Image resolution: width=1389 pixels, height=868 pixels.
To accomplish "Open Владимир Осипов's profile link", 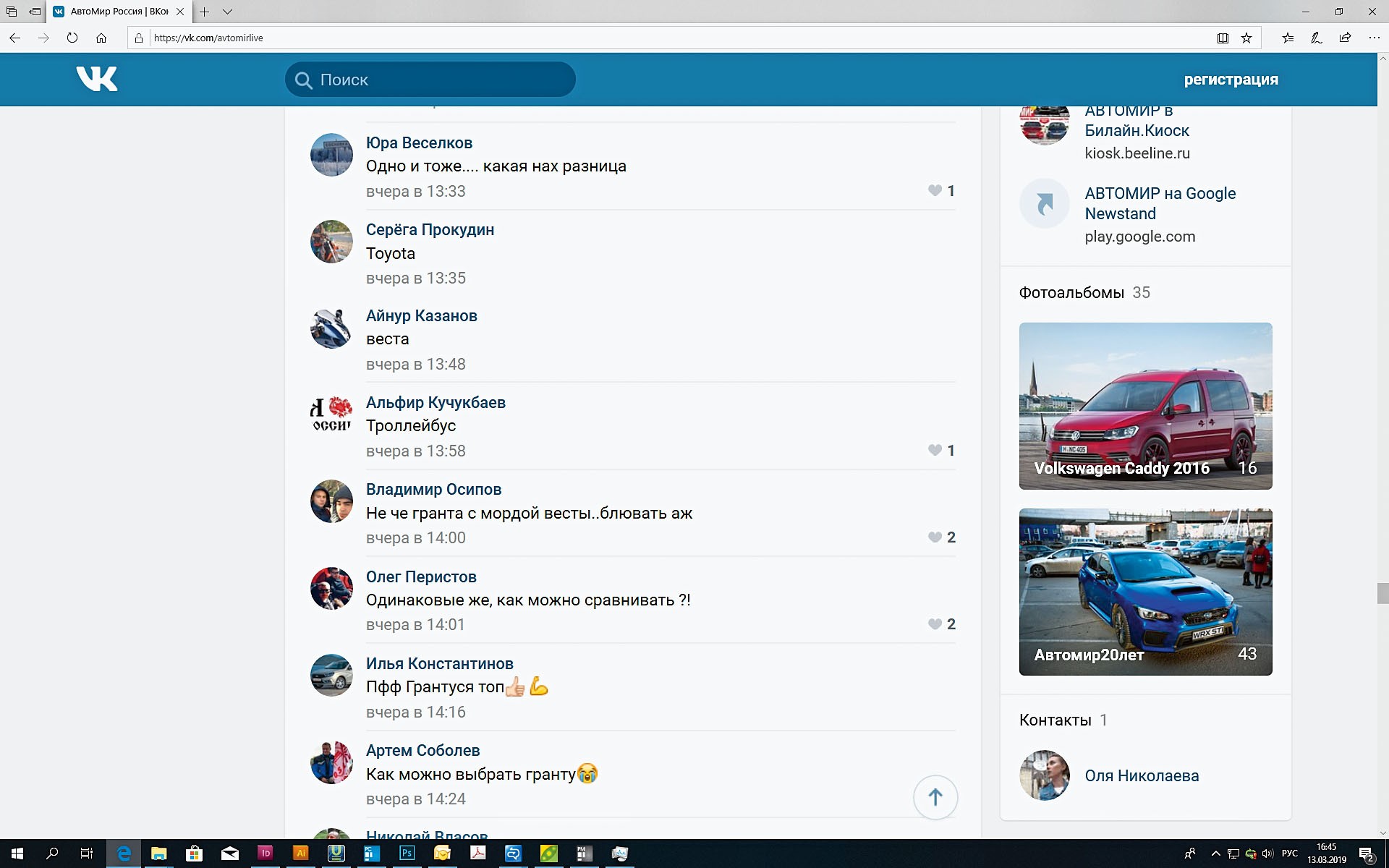I will pyautogui.click(x=433, y=490).
